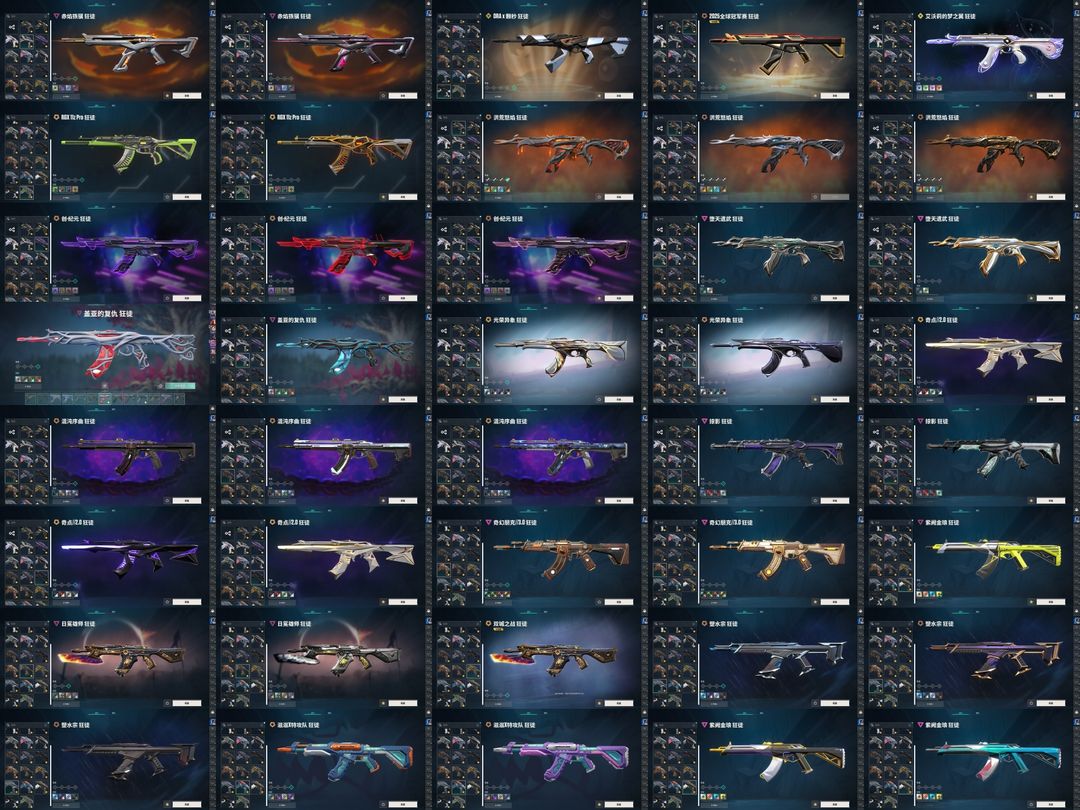
Task: Click the white equip button in the 2025全球冠军赛 panel
Action: [x=835, y=96]
